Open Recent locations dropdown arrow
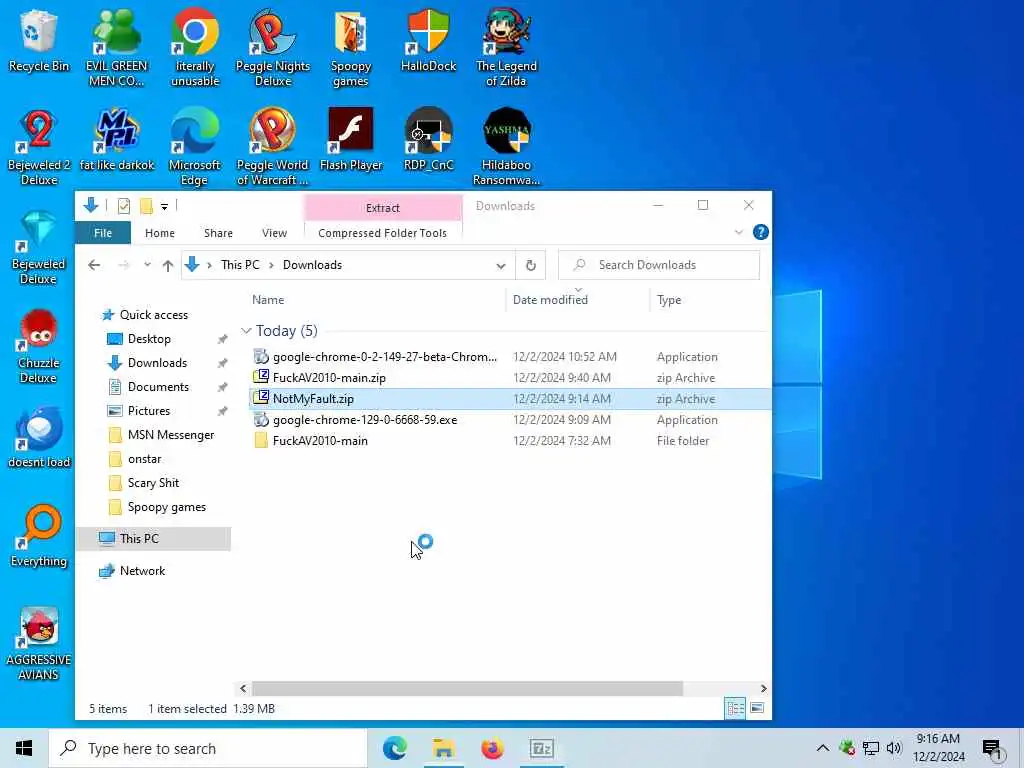The height and width of the screenshot is (768, 1024). (x=148, y=265)
